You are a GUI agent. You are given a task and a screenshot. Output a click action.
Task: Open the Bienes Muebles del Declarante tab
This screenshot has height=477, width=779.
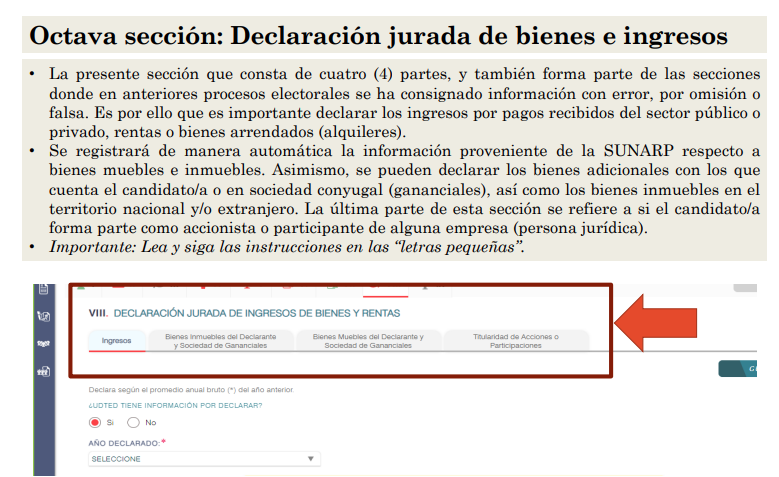click(368, 341)
